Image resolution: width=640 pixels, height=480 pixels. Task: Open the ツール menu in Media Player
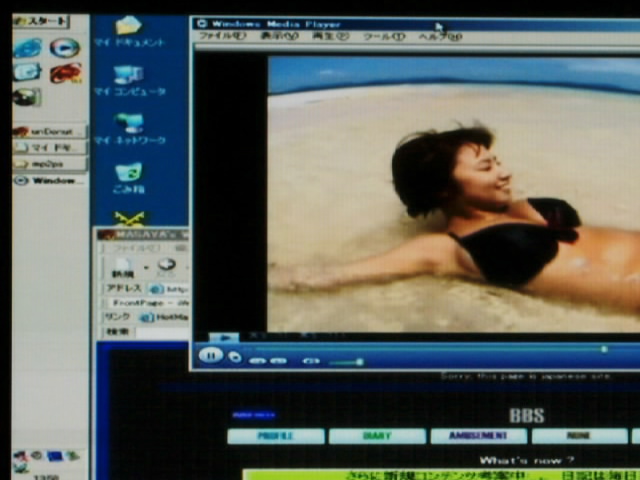pyautogui.click(x=384, y=36)
